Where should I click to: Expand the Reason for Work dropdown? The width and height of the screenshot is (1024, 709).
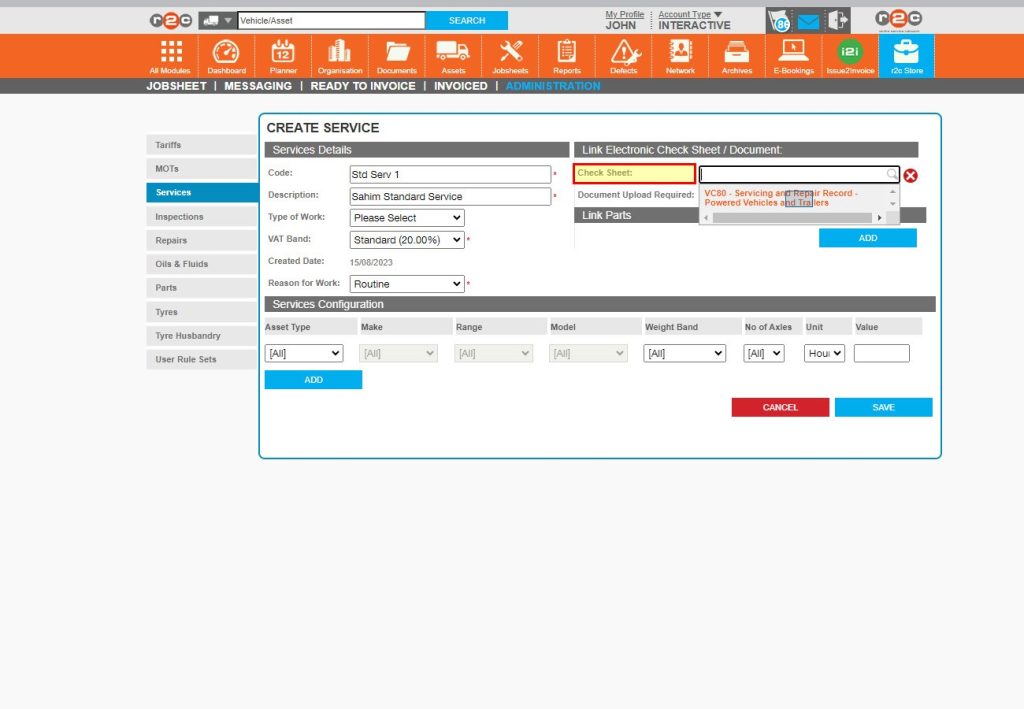tap(407, 284)
